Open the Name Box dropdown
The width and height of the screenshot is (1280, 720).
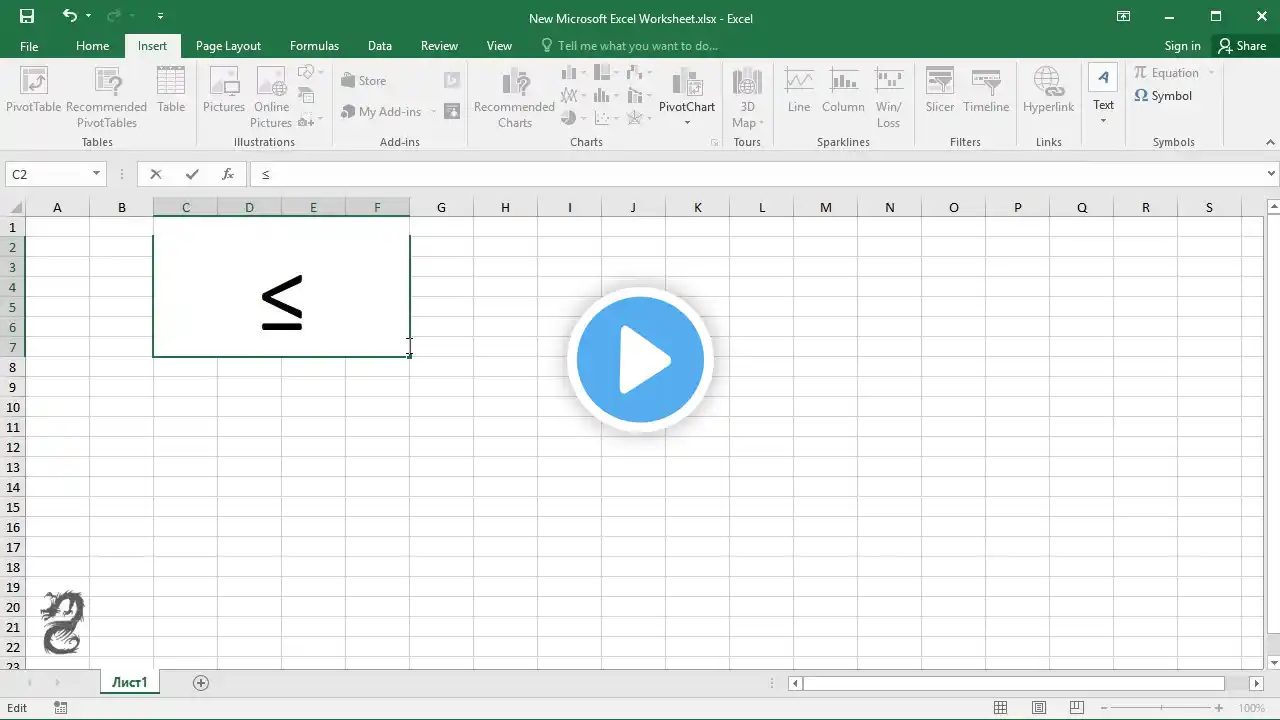pos(97,174)
